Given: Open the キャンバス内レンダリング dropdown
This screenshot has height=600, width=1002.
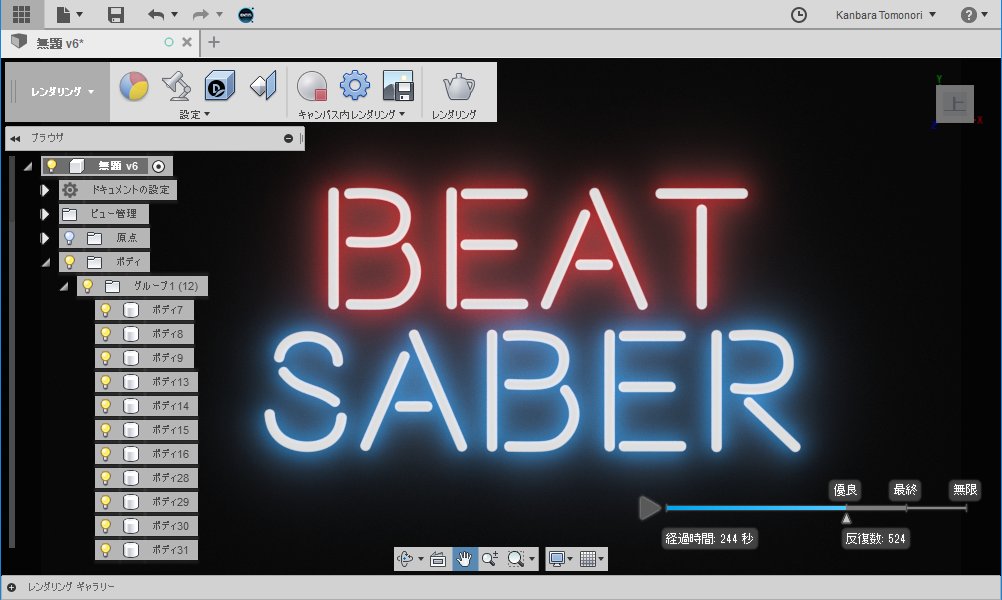Looking at the screenshot, I should [x=351, y=114].
